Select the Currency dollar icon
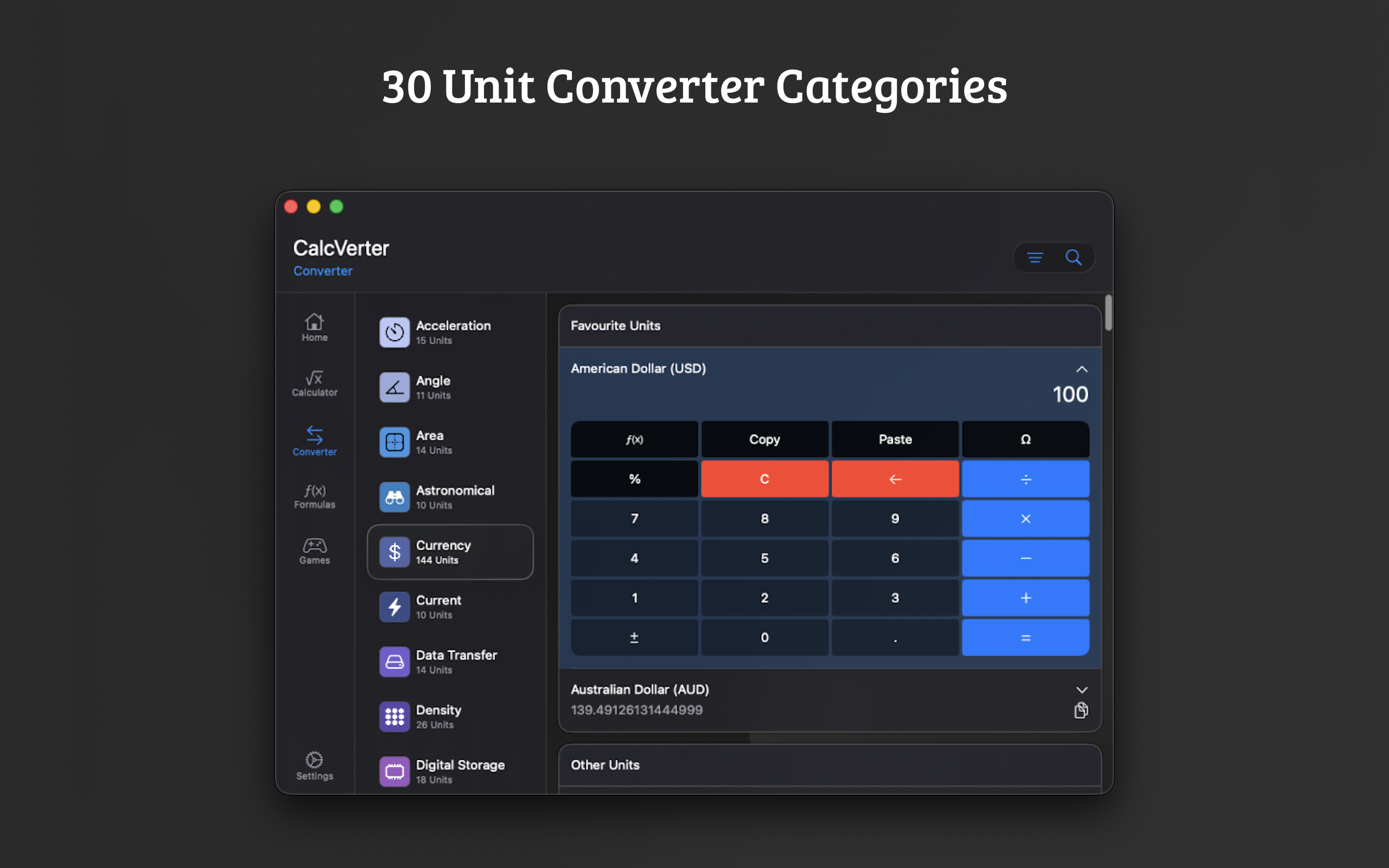 point(394,552)
